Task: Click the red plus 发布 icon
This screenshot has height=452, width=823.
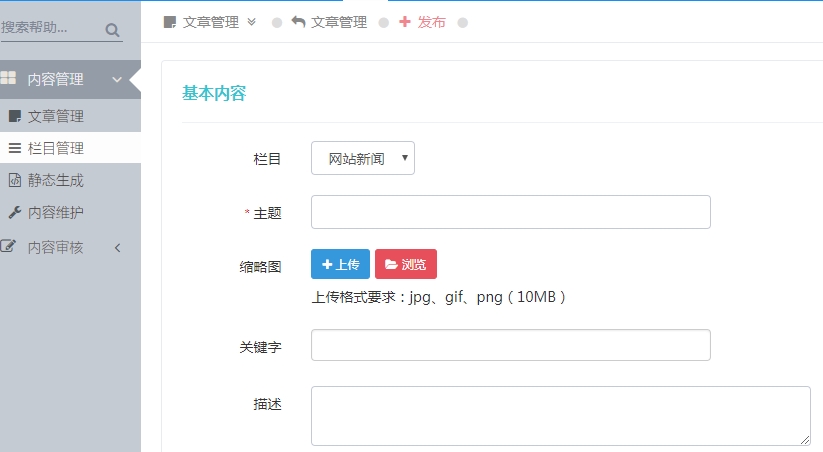Action: pos(404,22)
